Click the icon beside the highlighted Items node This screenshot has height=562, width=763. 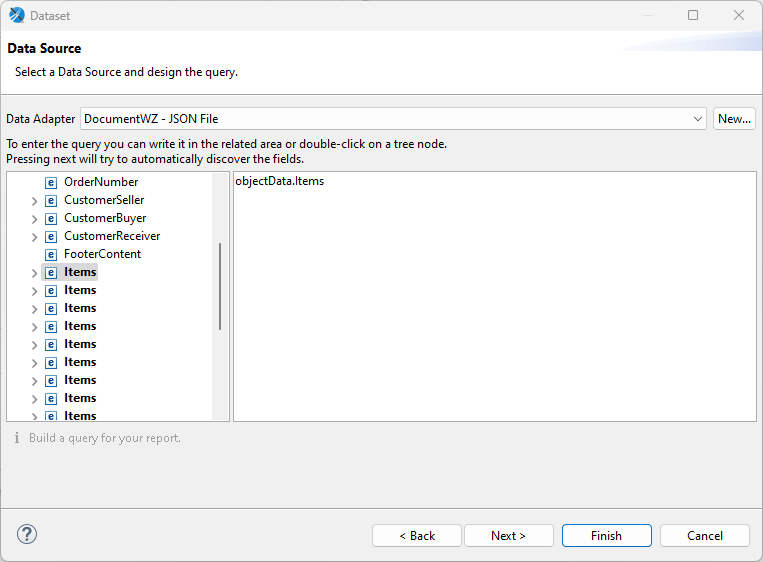pos(51,272)
